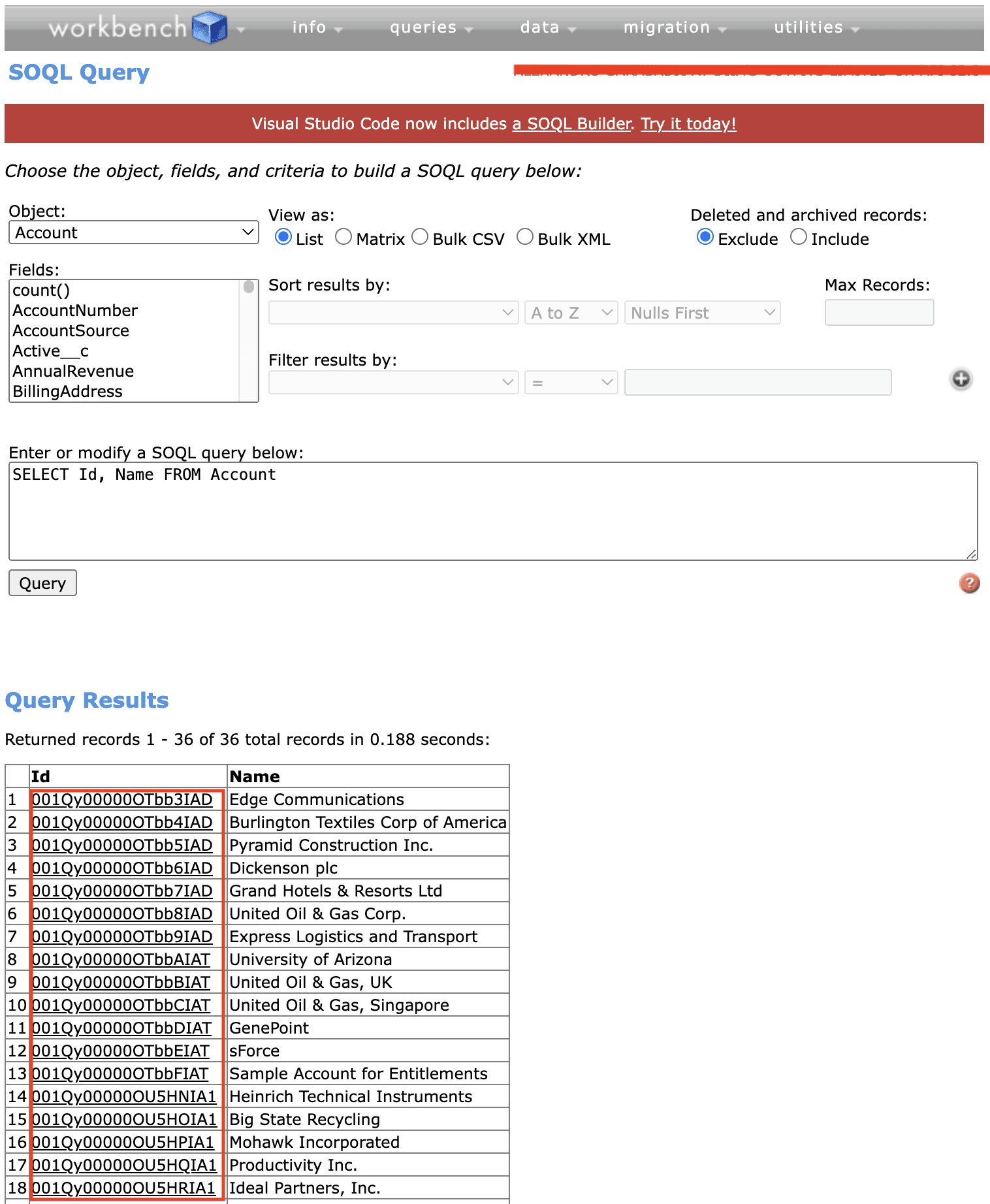Click the Workbench cube logo icon
Image resolution: width=990 pixels, height=1204 pixels.
tap(210, 27)
